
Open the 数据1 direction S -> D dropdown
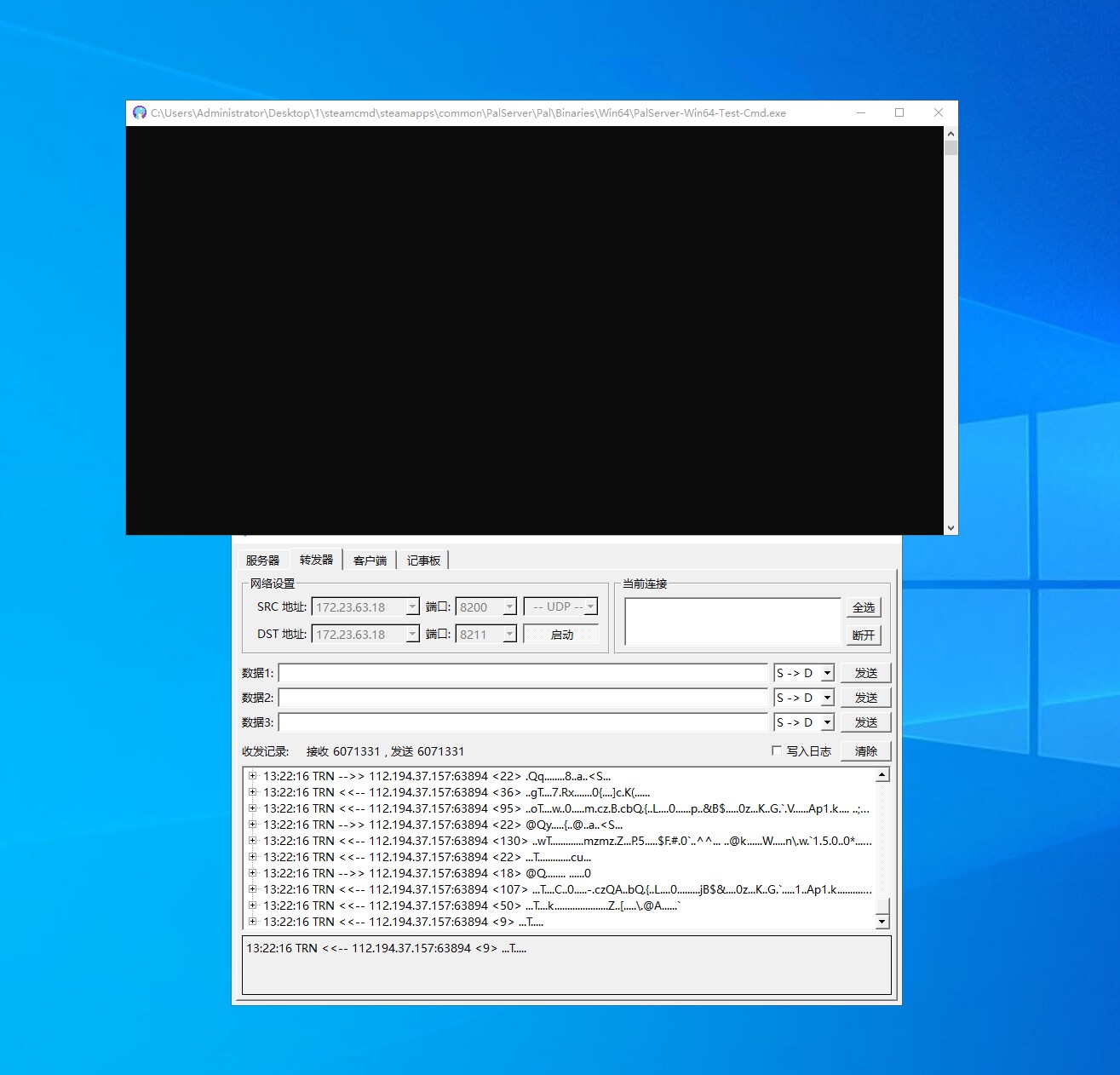click(826, 673)
